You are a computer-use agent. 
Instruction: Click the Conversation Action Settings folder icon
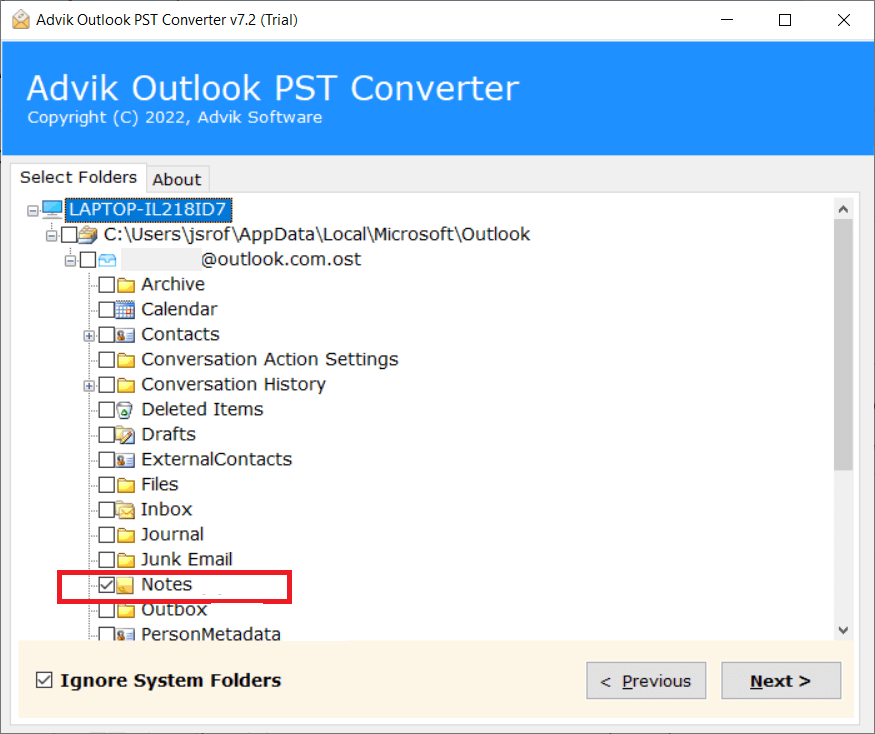[x=126, y=360]
